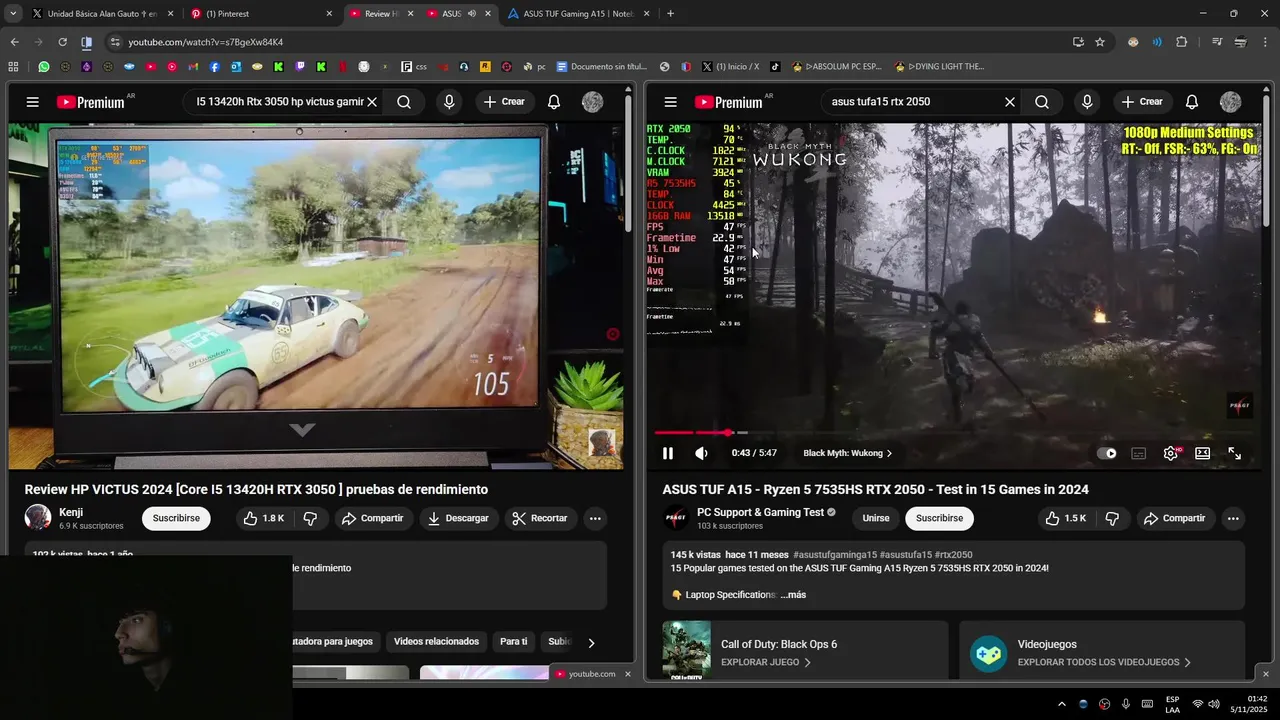Open 'Crear' menu in left YouTube window

tap(504, 102)
